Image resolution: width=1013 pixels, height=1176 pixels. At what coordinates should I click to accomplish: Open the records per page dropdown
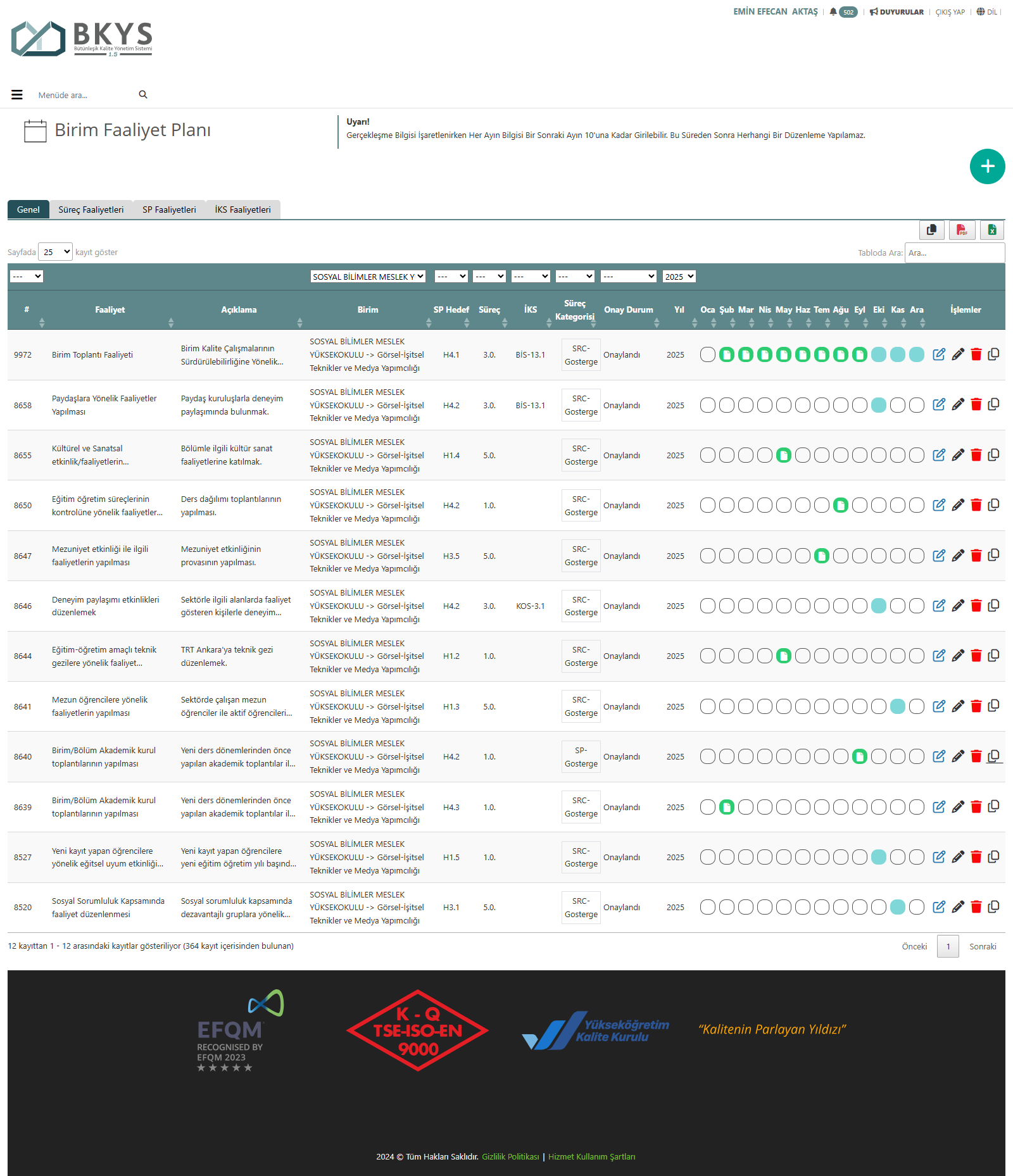(56, 252)
